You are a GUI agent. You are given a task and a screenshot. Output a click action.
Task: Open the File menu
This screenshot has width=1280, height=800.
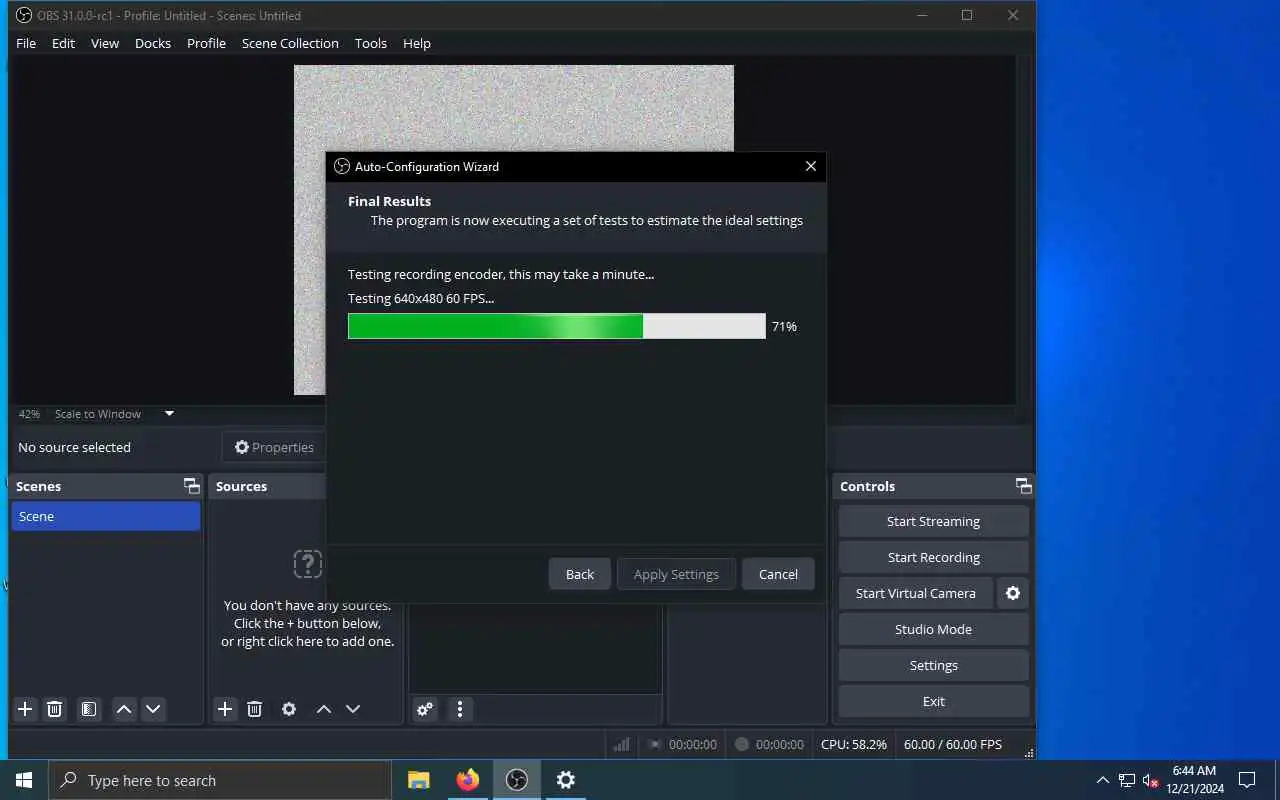click(26, 43)
